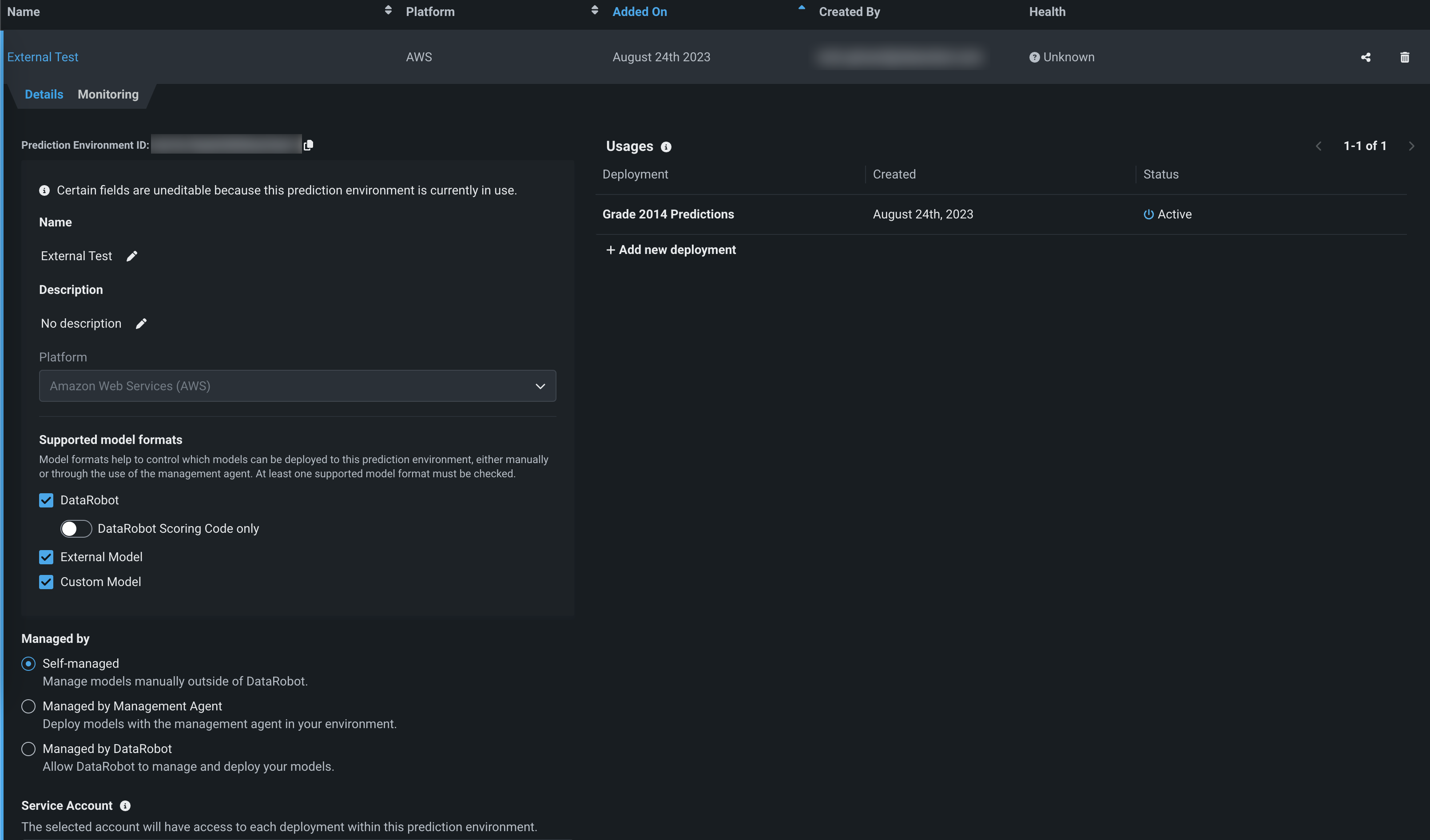The width and height of the screenshot is (1430, 840).
Task: Select the Details tab
Action: pyautogui.click(x=44, y=95)
